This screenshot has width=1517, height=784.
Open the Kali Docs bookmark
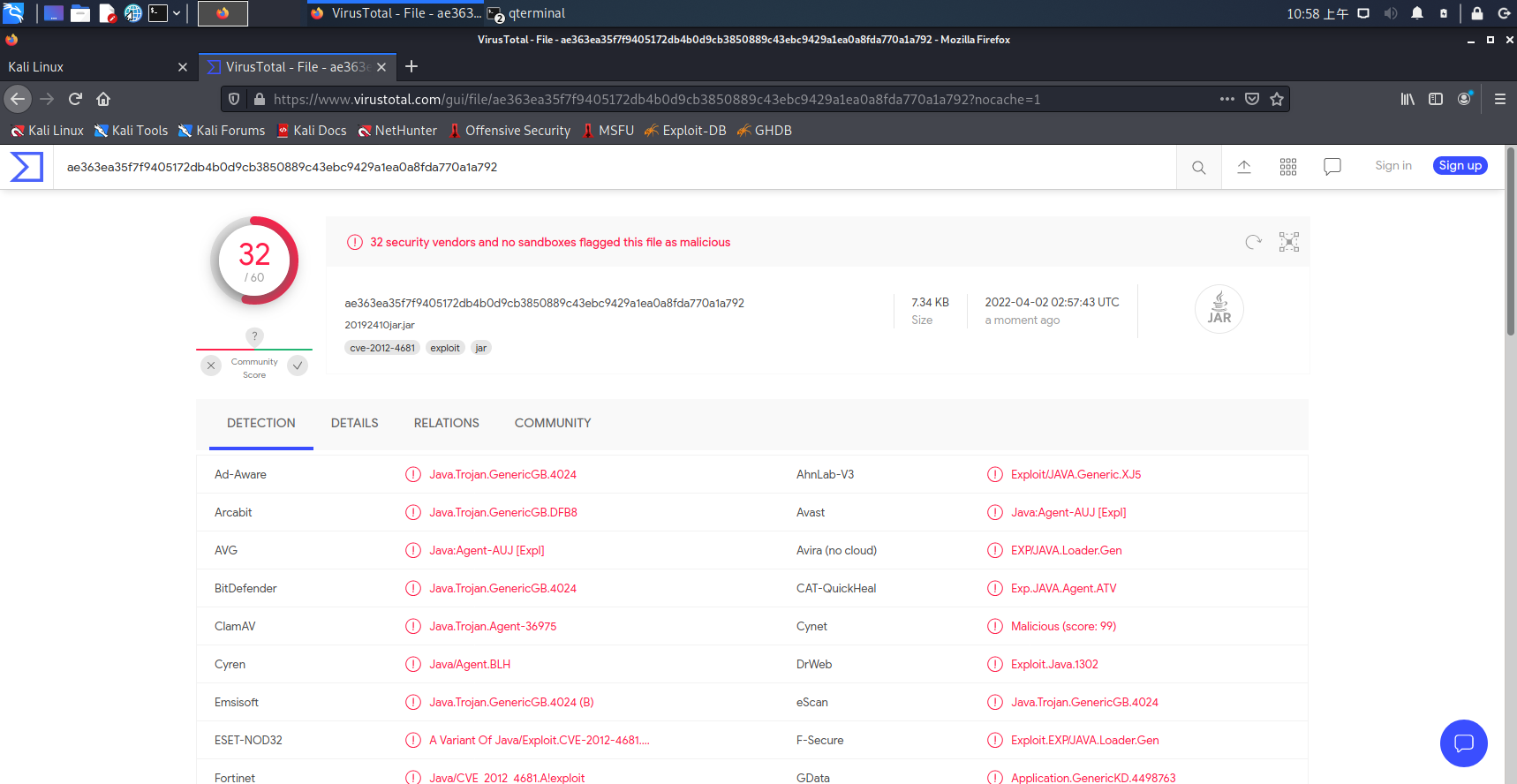tap(311, 131)
